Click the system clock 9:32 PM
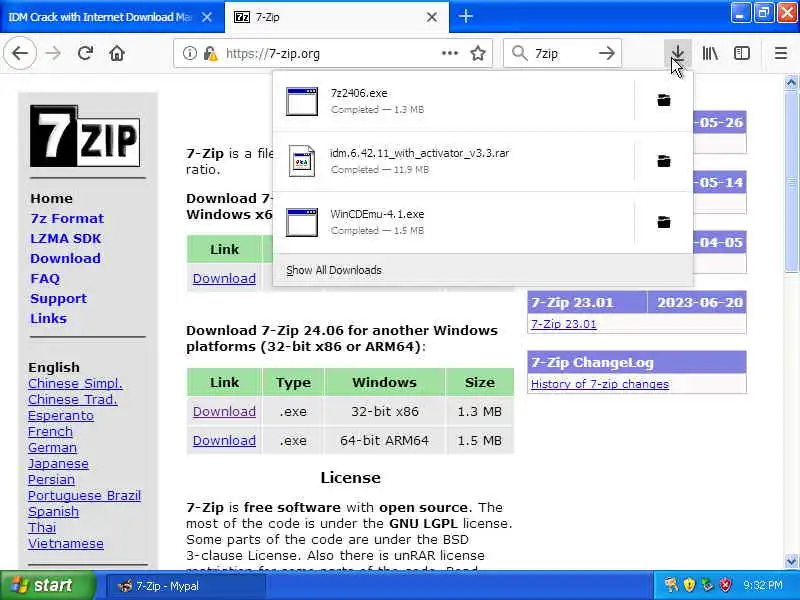The width and height of the screenshot is (800, 600). [763, 585]
